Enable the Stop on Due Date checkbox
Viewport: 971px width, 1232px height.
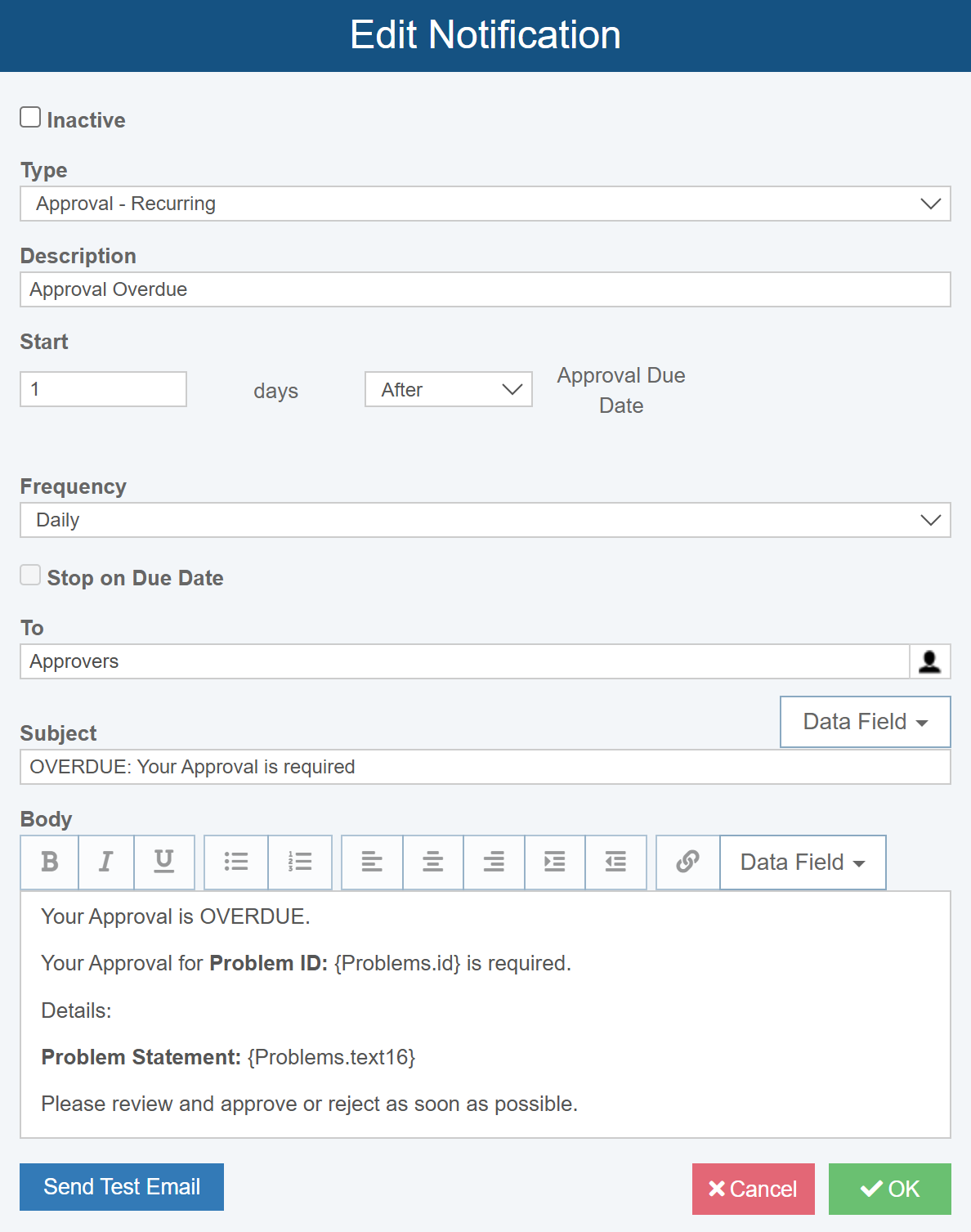[x=30, y=576]
